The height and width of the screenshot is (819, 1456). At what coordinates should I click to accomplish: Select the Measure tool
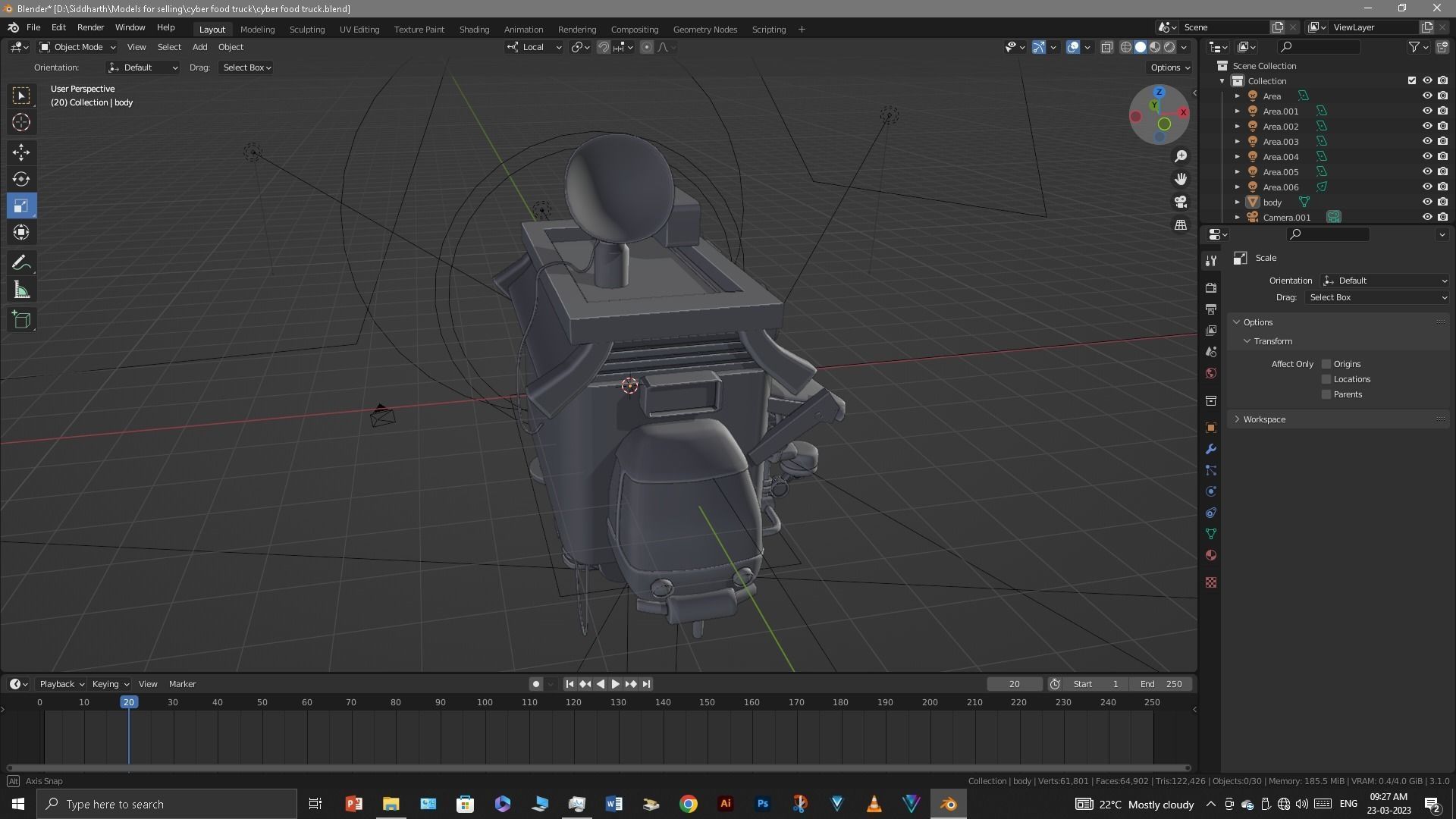(21, 290)
